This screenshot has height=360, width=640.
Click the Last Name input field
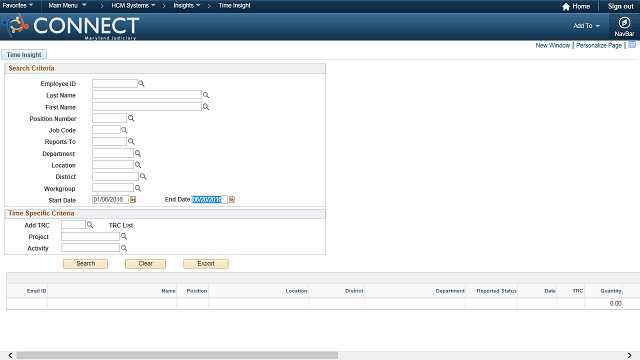[x=147, y=95]
